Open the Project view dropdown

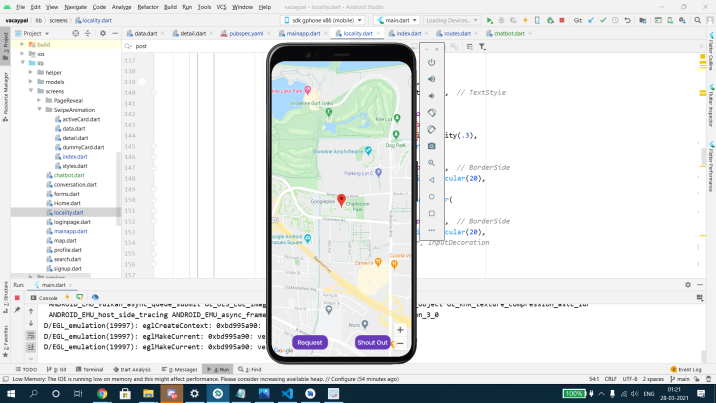pyautogui.click(x=32, y=33)
